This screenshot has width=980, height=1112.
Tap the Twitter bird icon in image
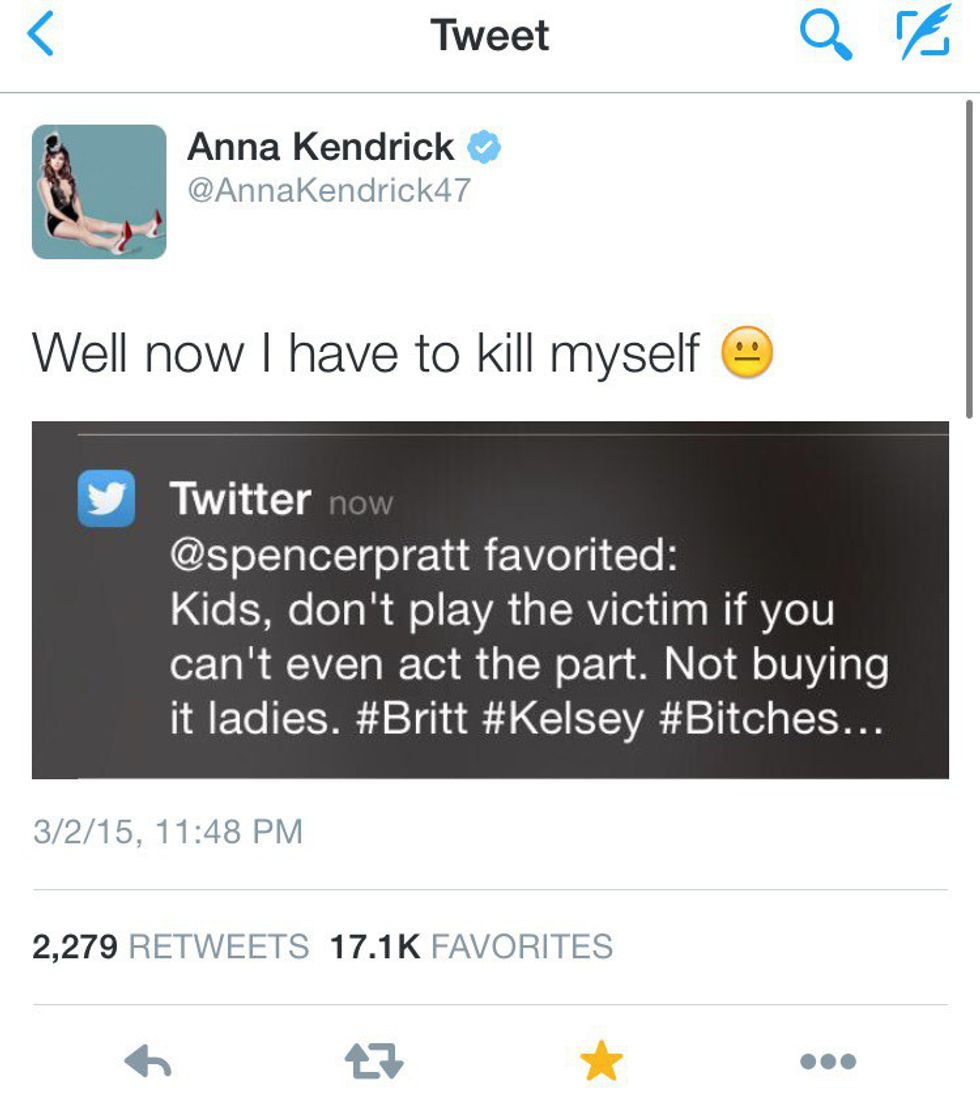pyautogui.click(x=106, y=498)
